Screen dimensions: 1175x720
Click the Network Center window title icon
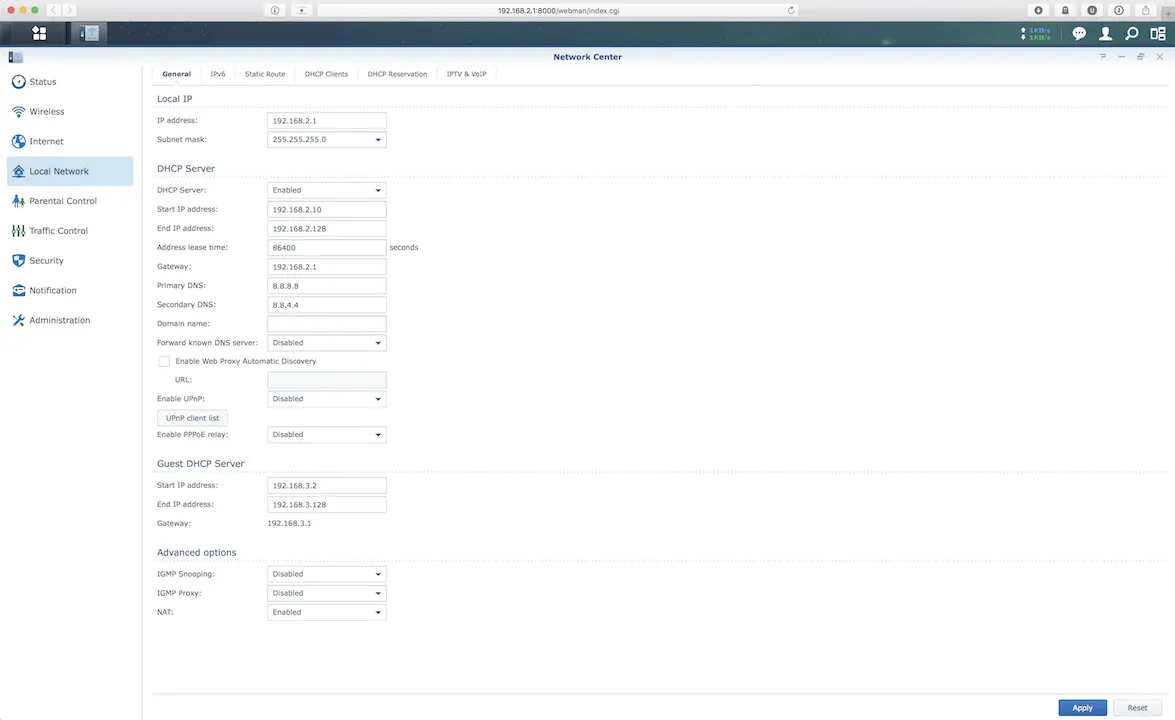(16, 57)
